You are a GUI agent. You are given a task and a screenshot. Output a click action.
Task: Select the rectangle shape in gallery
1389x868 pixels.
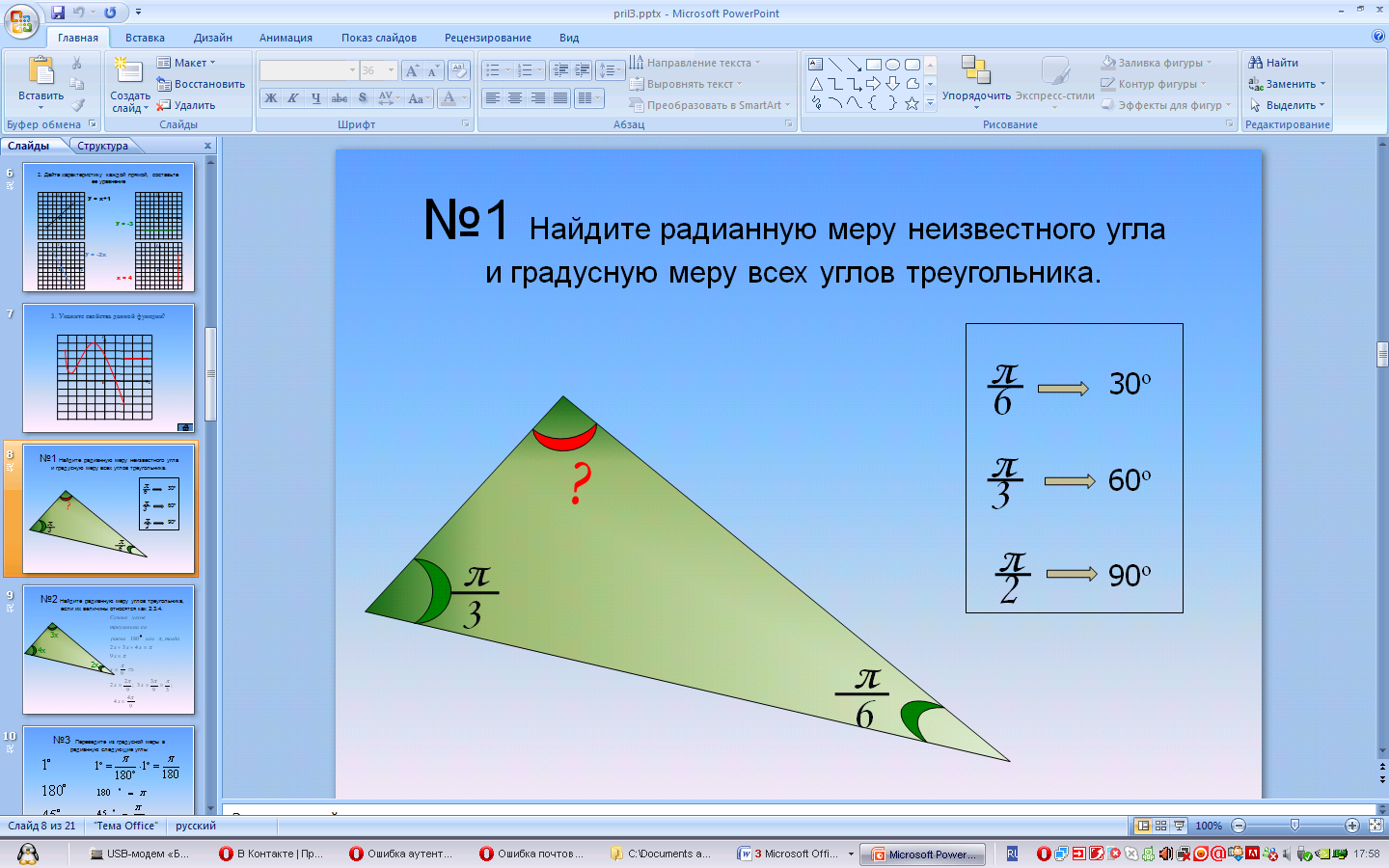(874, 65)
